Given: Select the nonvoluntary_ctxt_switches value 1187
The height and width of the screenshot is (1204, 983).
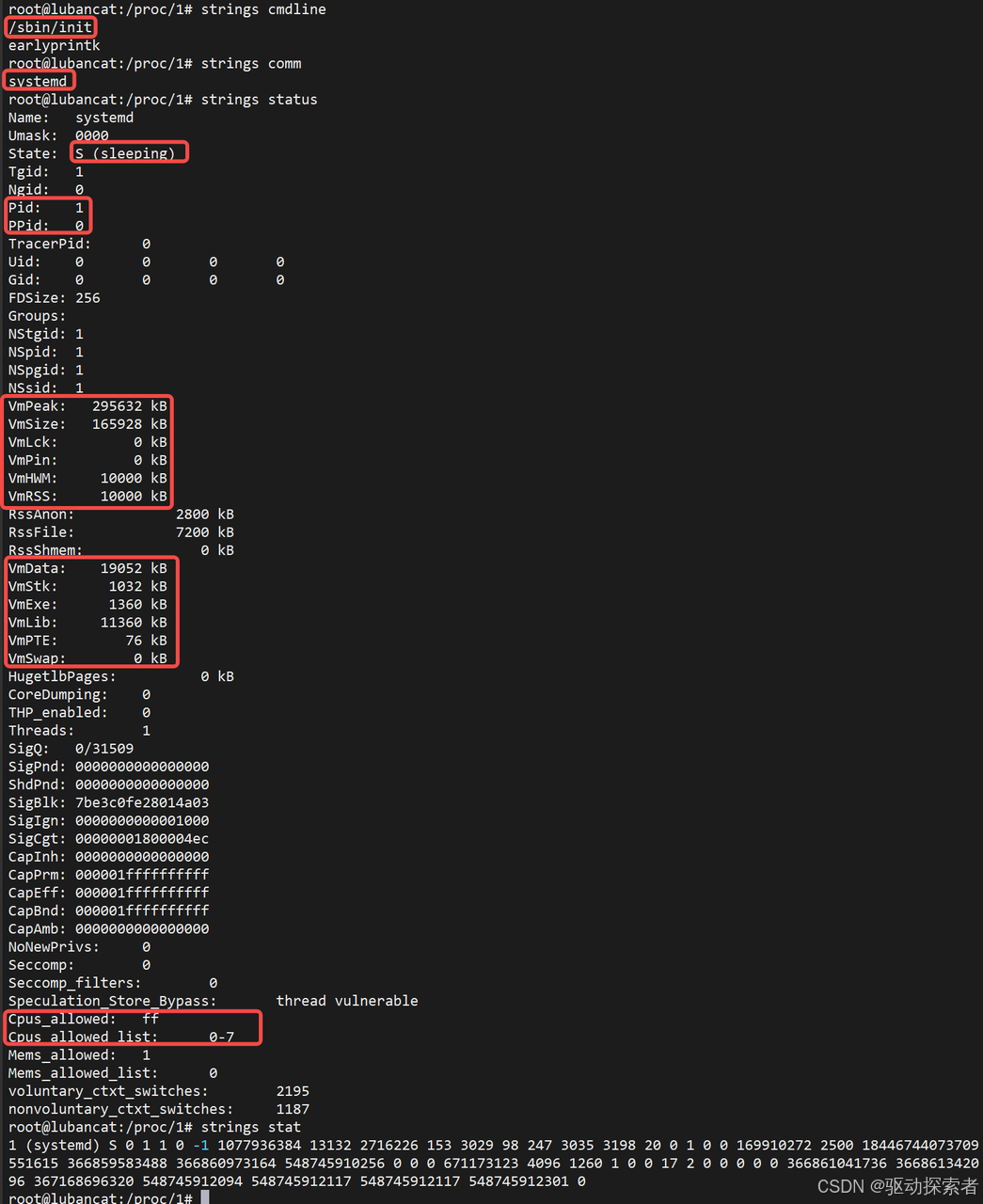Looking at the screenshot, I should (293, 1109).
